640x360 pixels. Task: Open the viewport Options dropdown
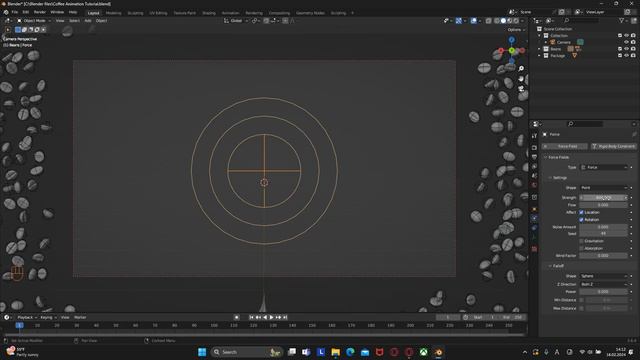(x=516, y=30)
